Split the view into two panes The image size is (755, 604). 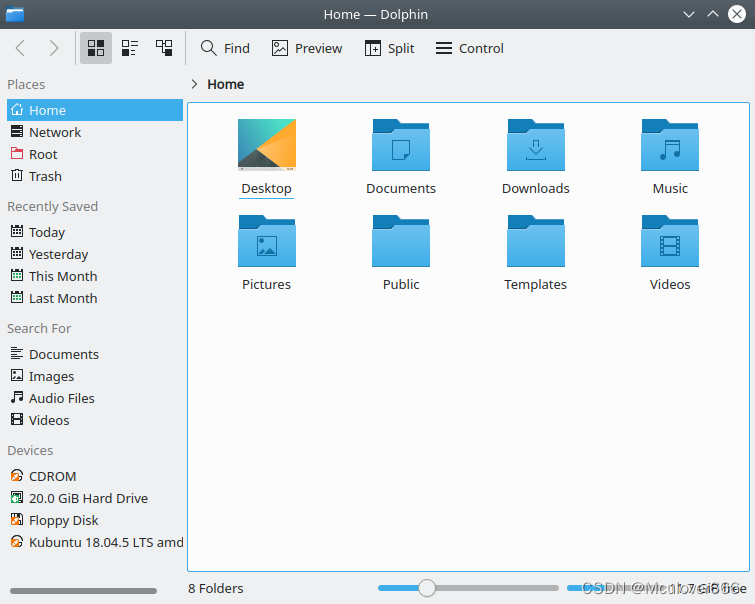pyautogui.click(x=390, y=48)
